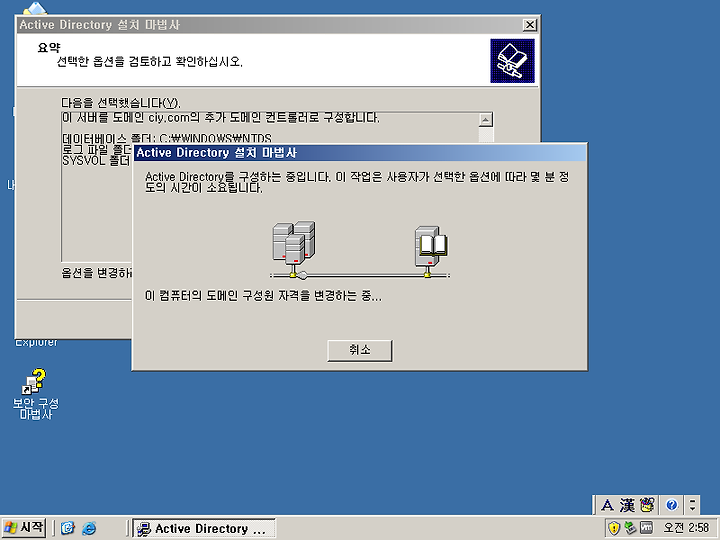
Task: Click the clock showing 오전 2:58
Action: tap(686, 528)
